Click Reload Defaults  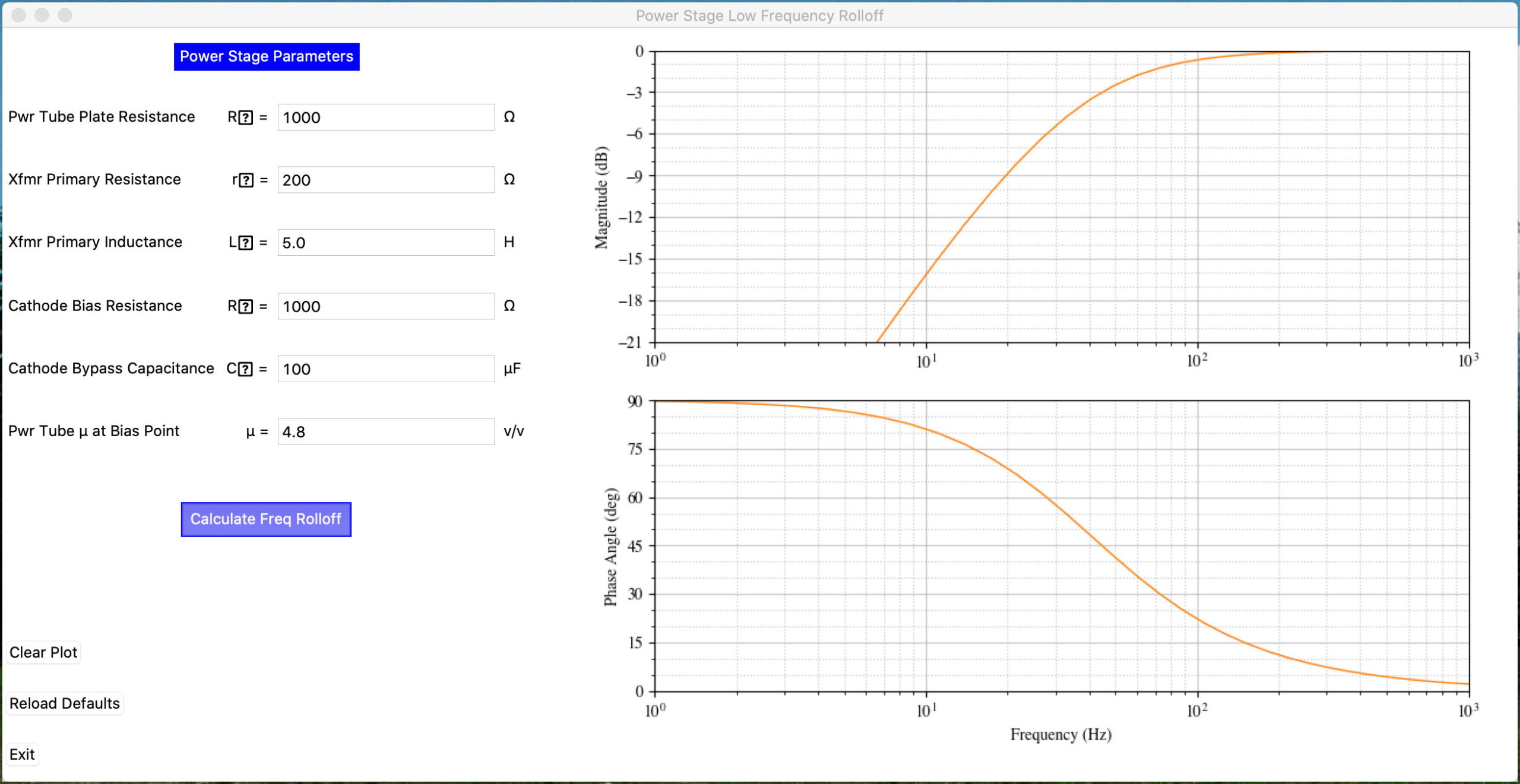point(65,703)
